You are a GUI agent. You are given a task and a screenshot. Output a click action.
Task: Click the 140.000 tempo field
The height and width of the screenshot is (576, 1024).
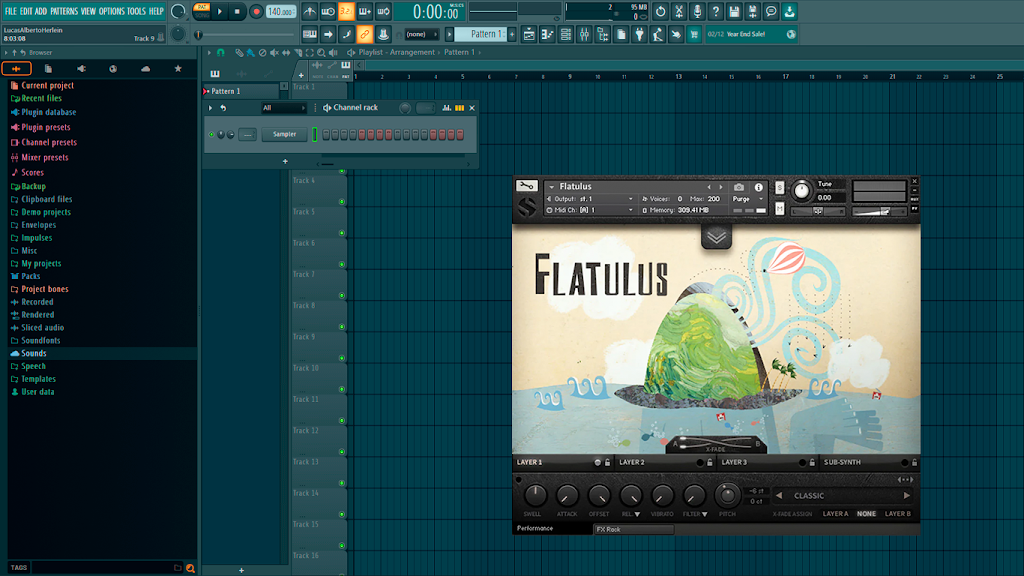point(281,12)
